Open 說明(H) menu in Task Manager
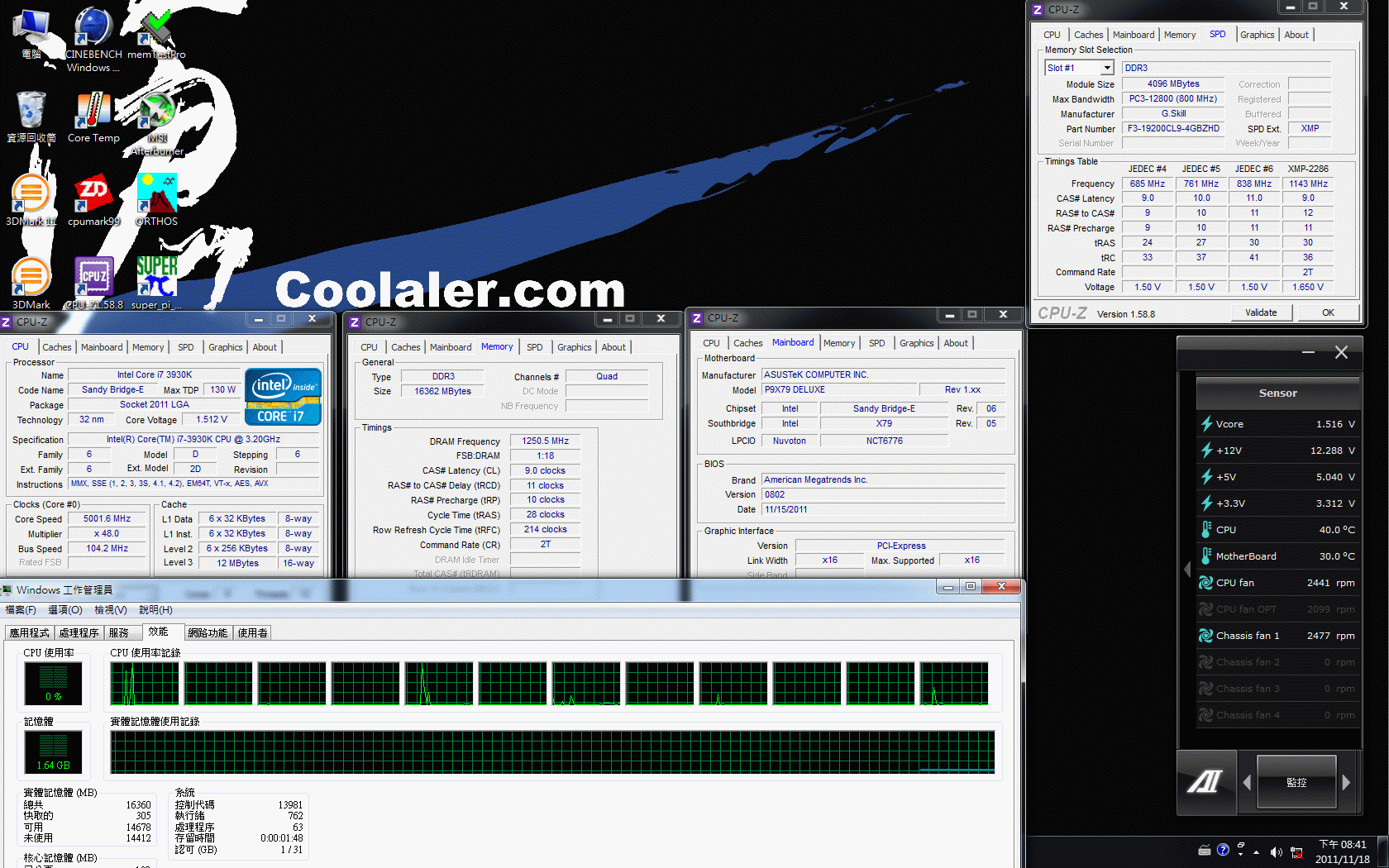 tap(156, 610)
